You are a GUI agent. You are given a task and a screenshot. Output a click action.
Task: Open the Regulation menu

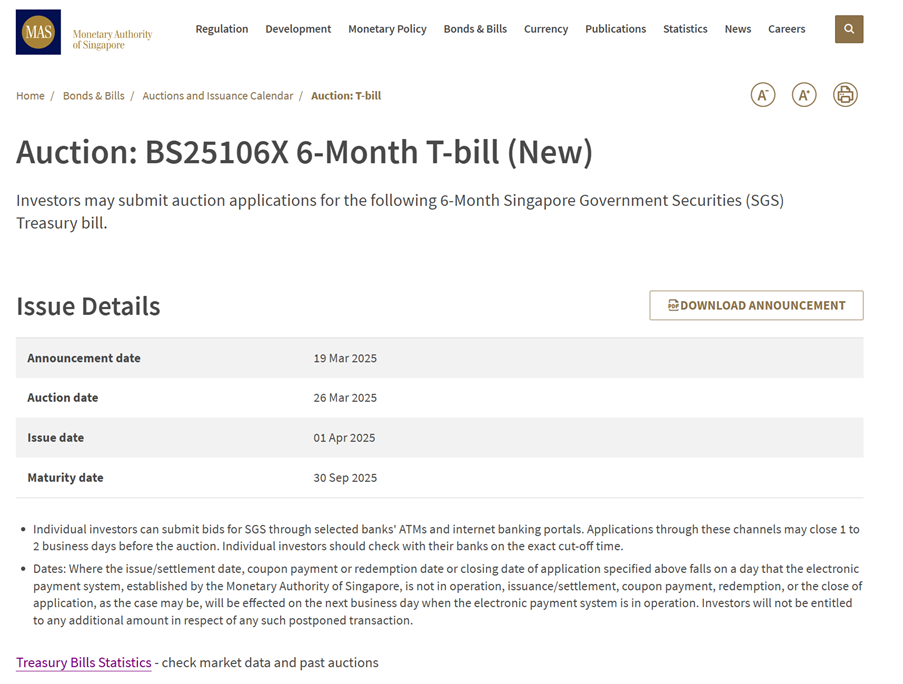click(x=222, y=29)
